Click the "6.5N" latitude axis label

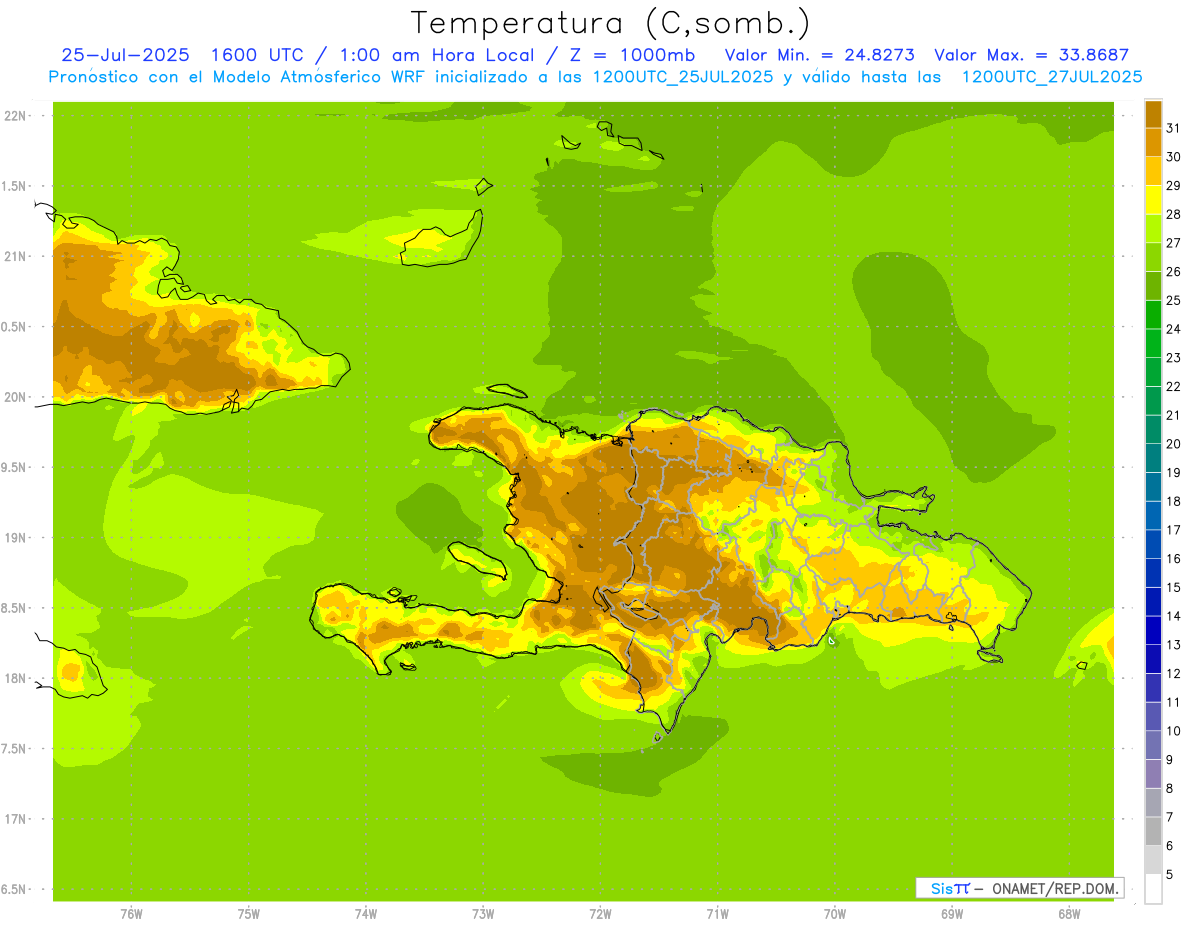13,890
